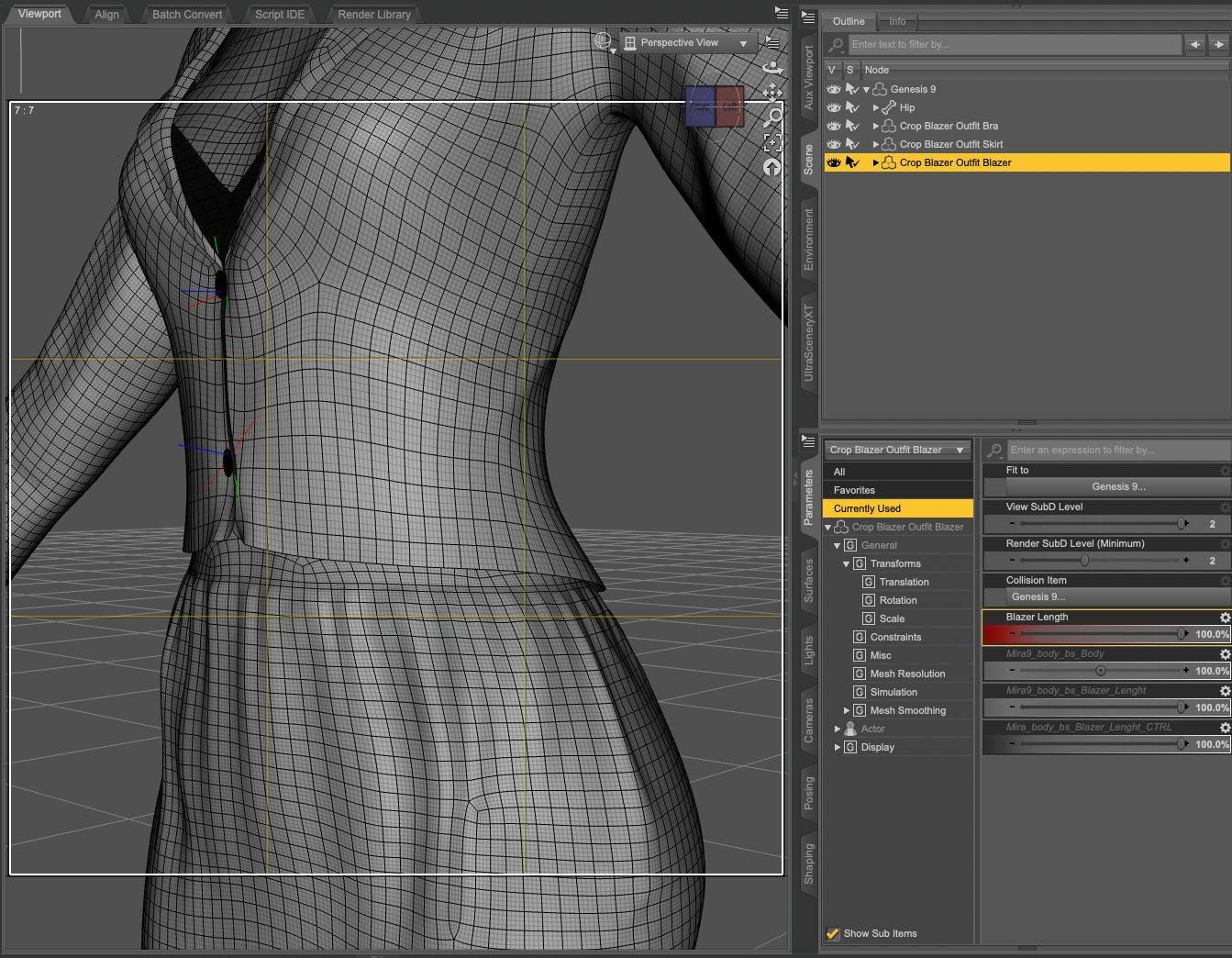The width and height of the screenshot is (1232, 958).
Task: Select the Currently Used parameters filter
Action: (897, 508)
